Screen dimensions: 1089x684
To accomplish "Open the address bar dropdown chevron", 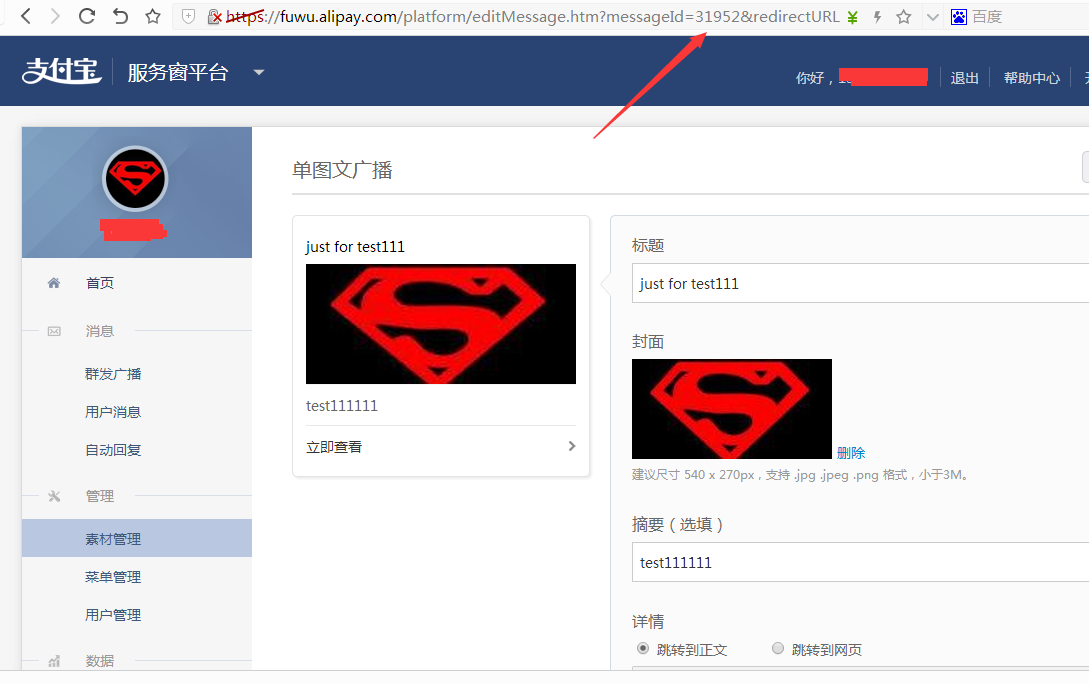I will click(x=933, y=17).
